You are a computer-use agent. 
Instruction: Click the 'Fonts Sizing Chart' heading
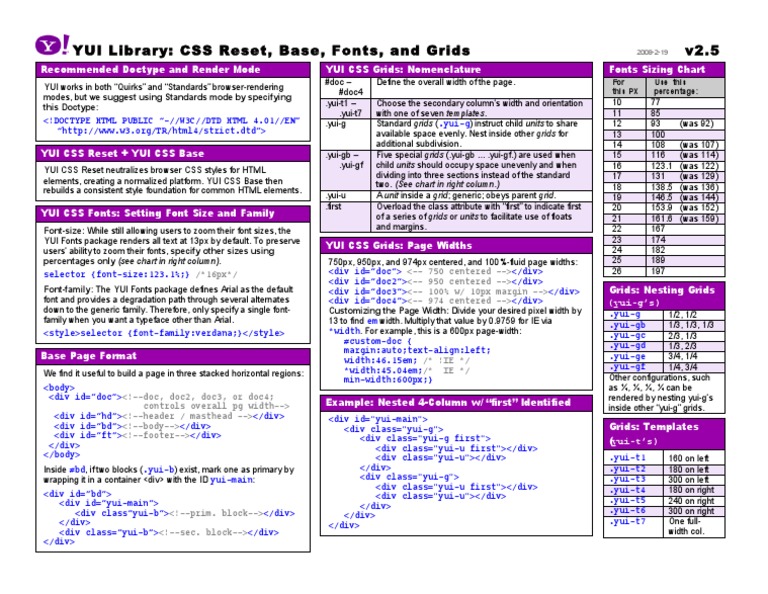coord(657,70)
